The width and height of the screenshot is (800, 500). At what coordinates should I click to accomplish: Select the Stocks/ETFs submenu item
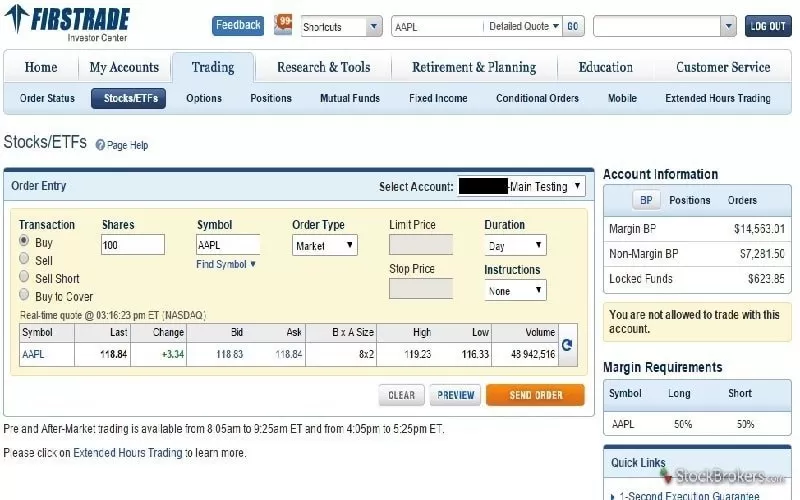coord(131,98)
